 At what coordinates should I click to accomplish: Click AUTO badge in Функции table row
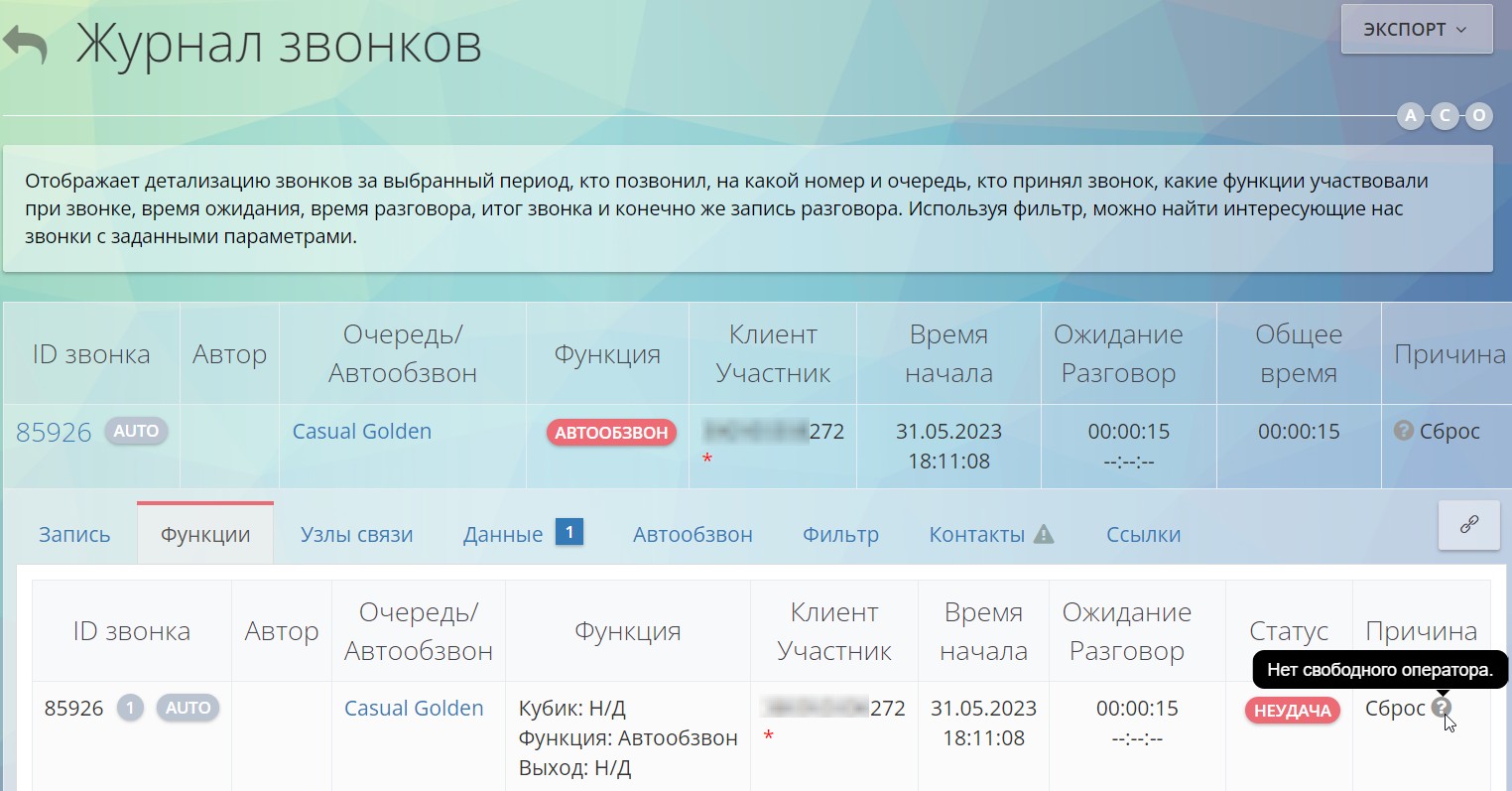188,709
